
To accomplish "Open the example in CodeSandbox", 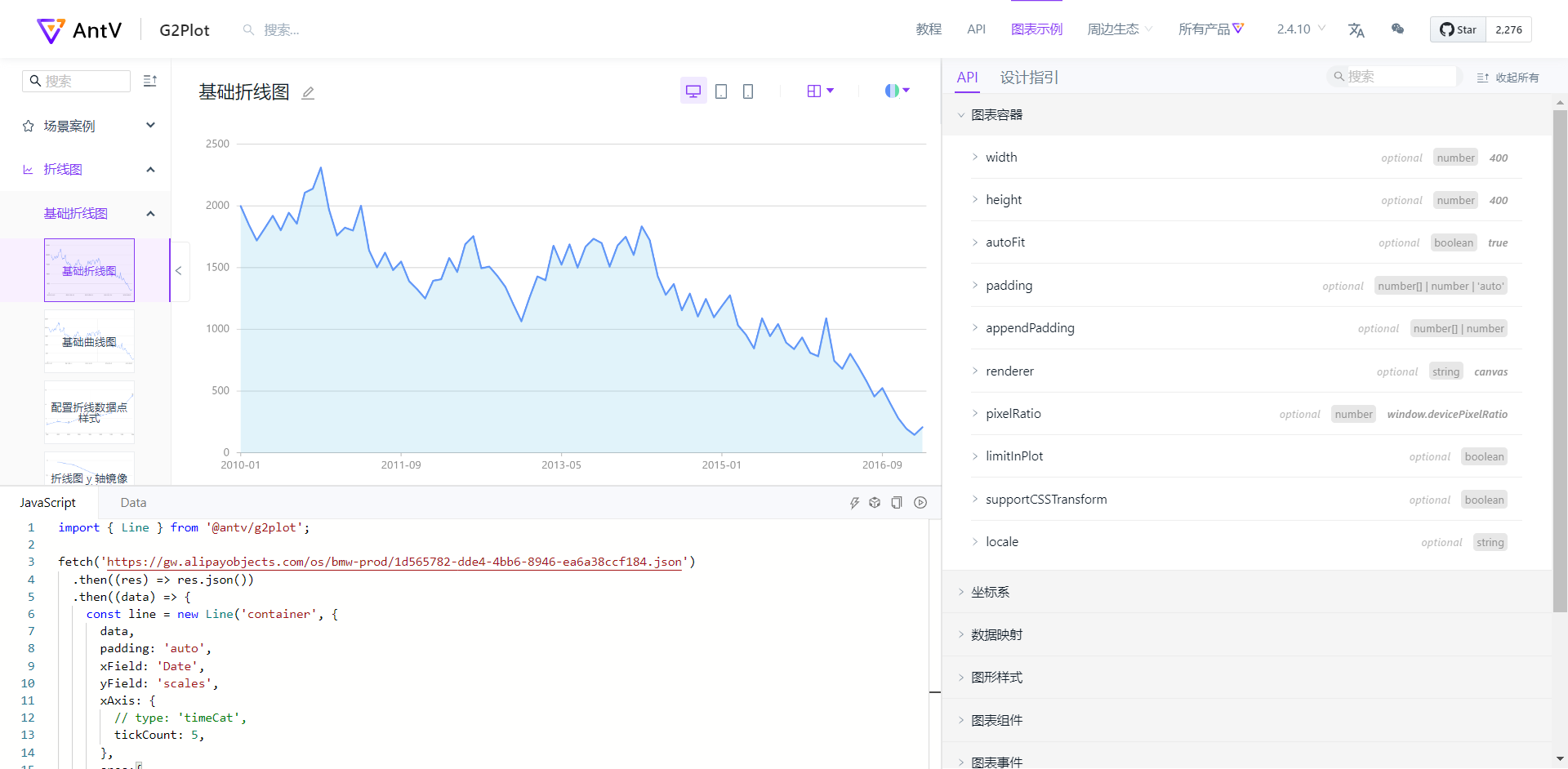I will tap(875, 502).
